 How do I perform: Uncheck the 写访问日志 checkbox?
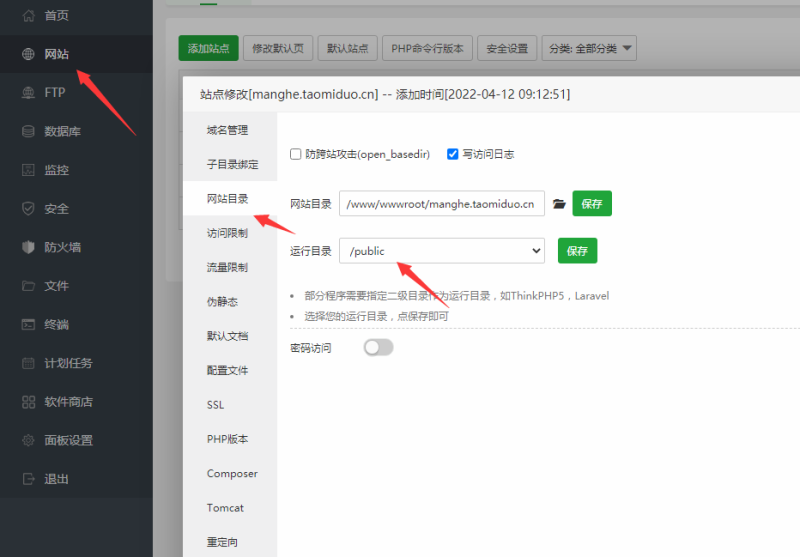[x=453, y=154]
